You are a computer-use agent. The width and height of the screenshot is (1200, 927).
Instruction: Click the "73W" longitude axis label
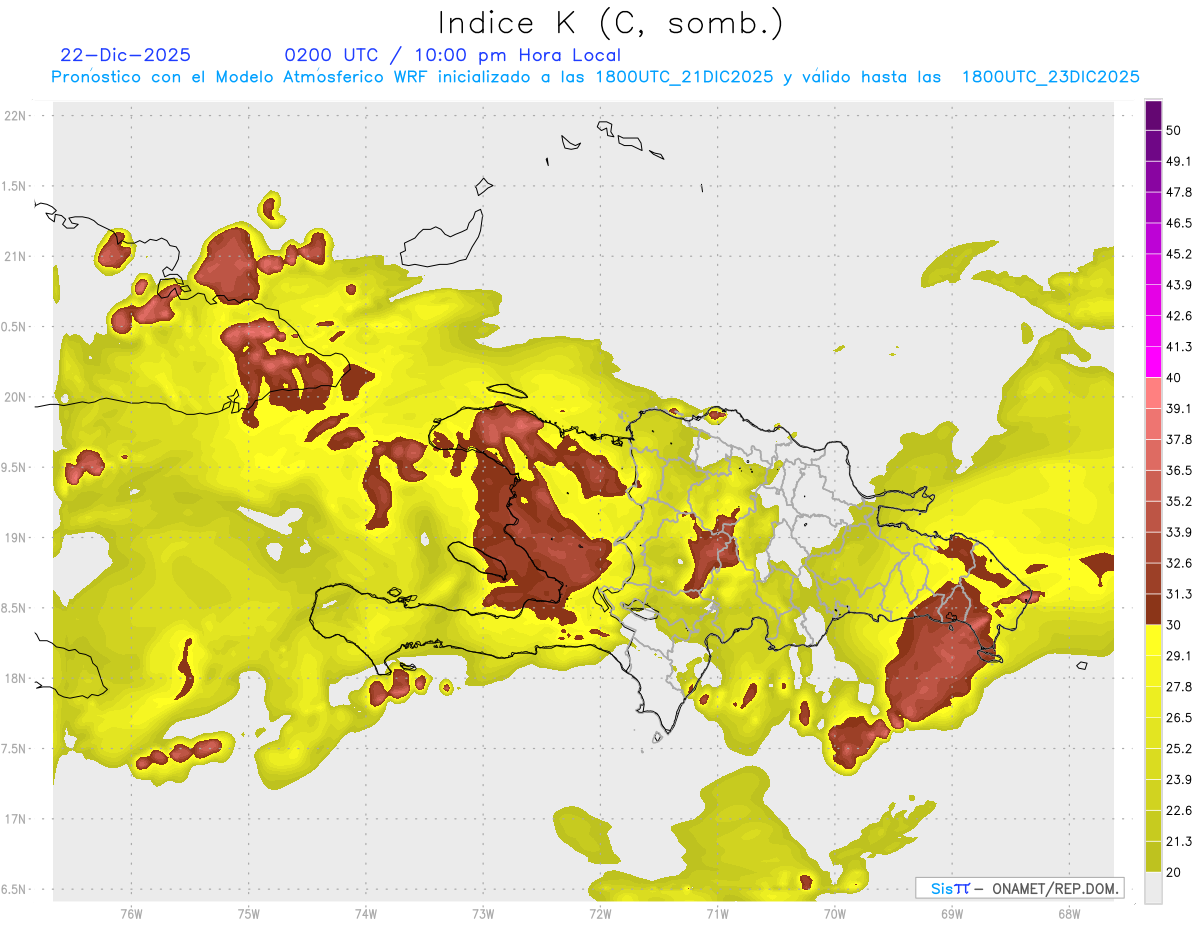pos(483,915)
